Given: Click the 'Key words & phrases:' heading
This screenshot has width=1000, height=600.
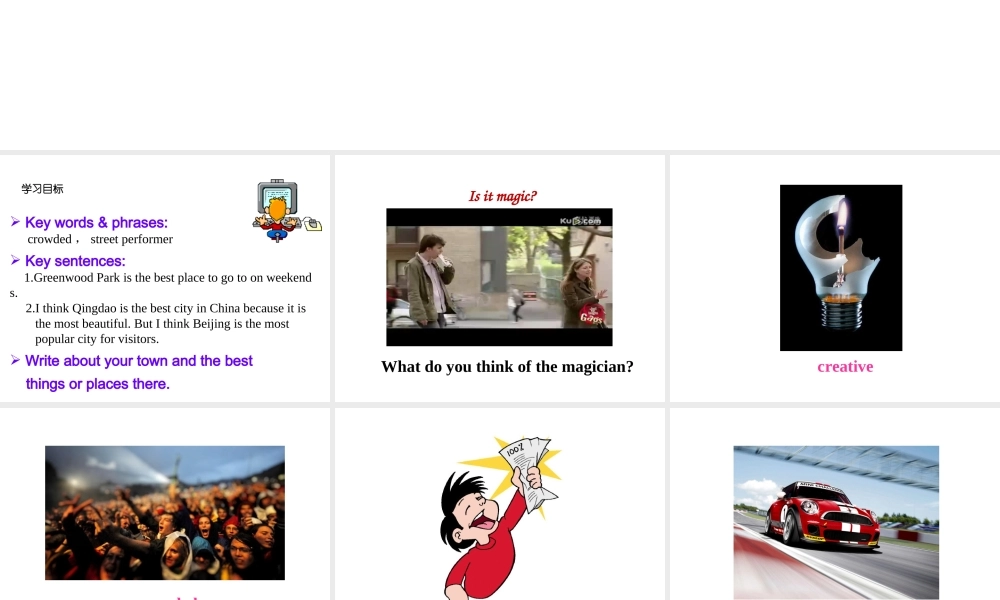Looking at the screenshot, I should pos(96,223).
